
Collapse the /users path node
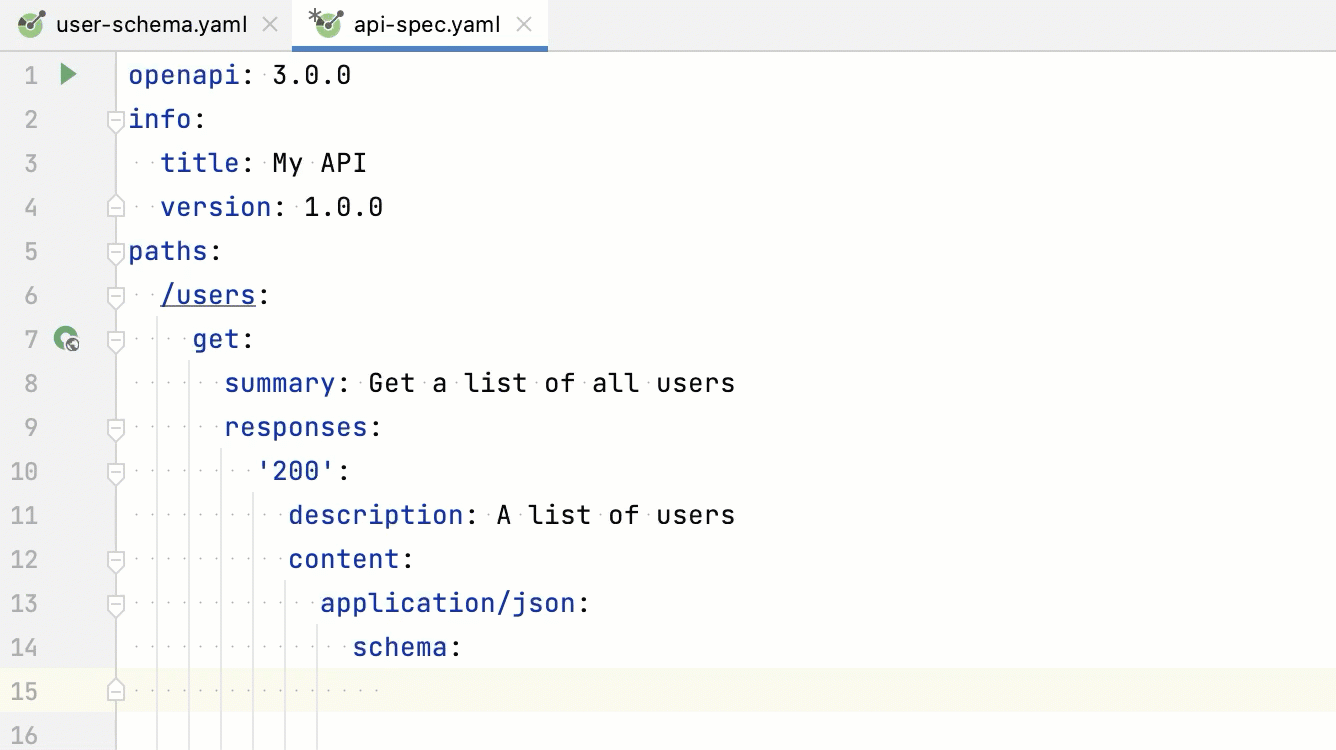tap(115, 295)
